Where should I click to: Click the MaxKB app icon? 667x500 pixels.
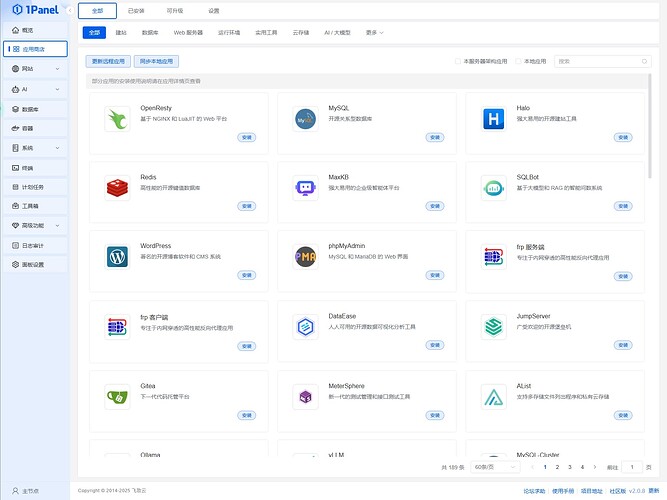tap(305, 188)
